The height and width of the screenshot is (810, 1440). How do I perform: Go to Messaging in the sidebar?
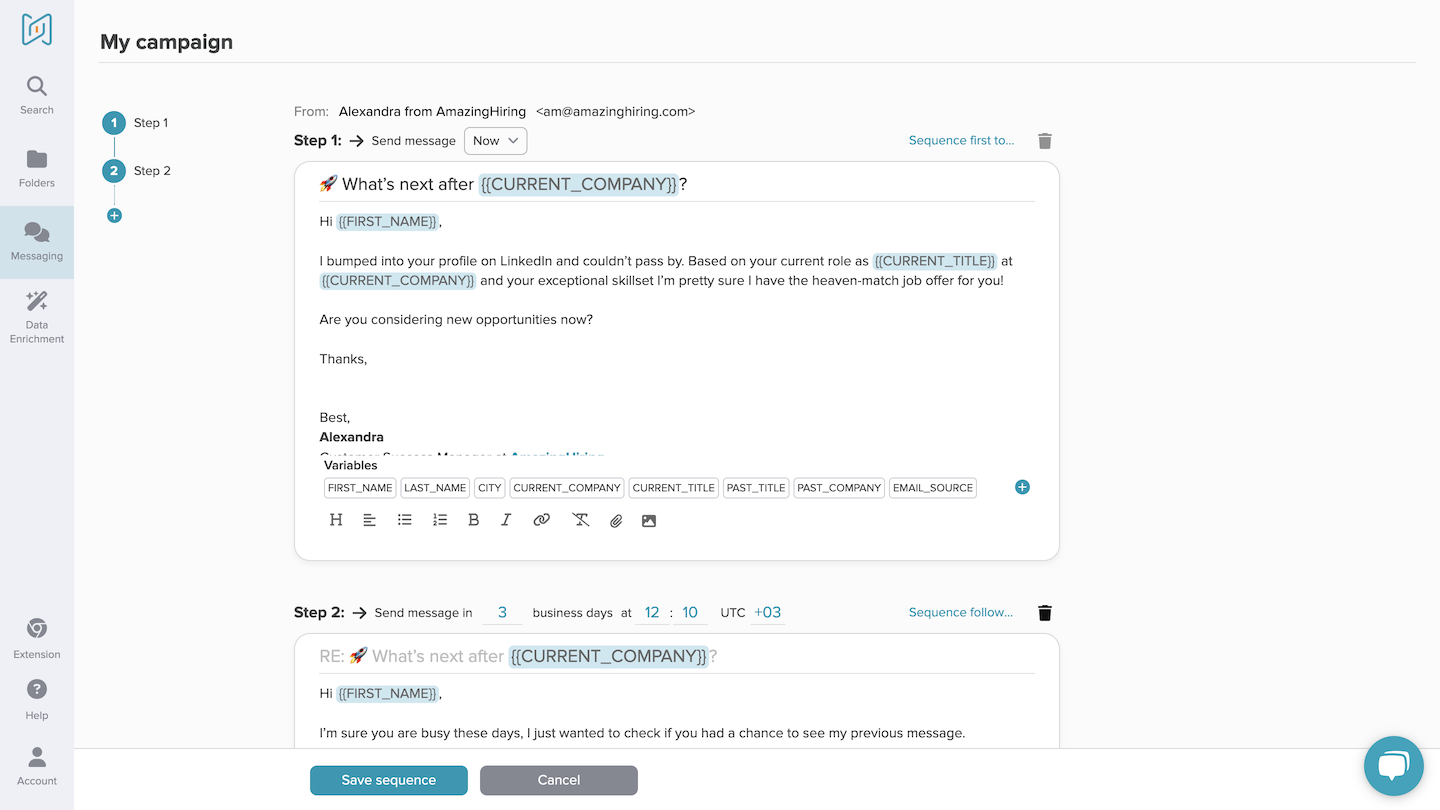click(x=37, y=242)
